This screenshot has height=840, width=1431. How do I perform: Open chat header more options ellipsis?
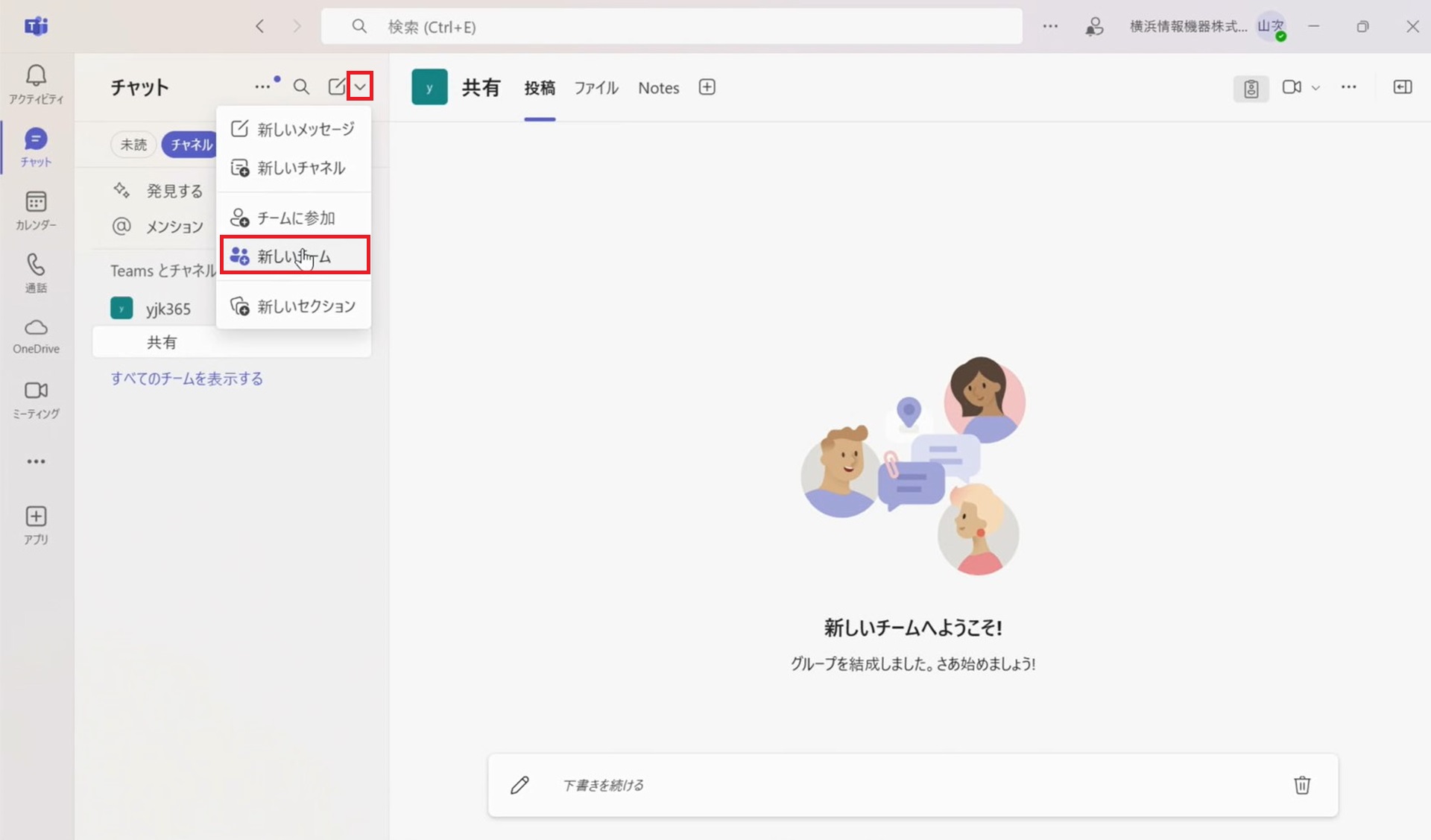pos(262,87)
